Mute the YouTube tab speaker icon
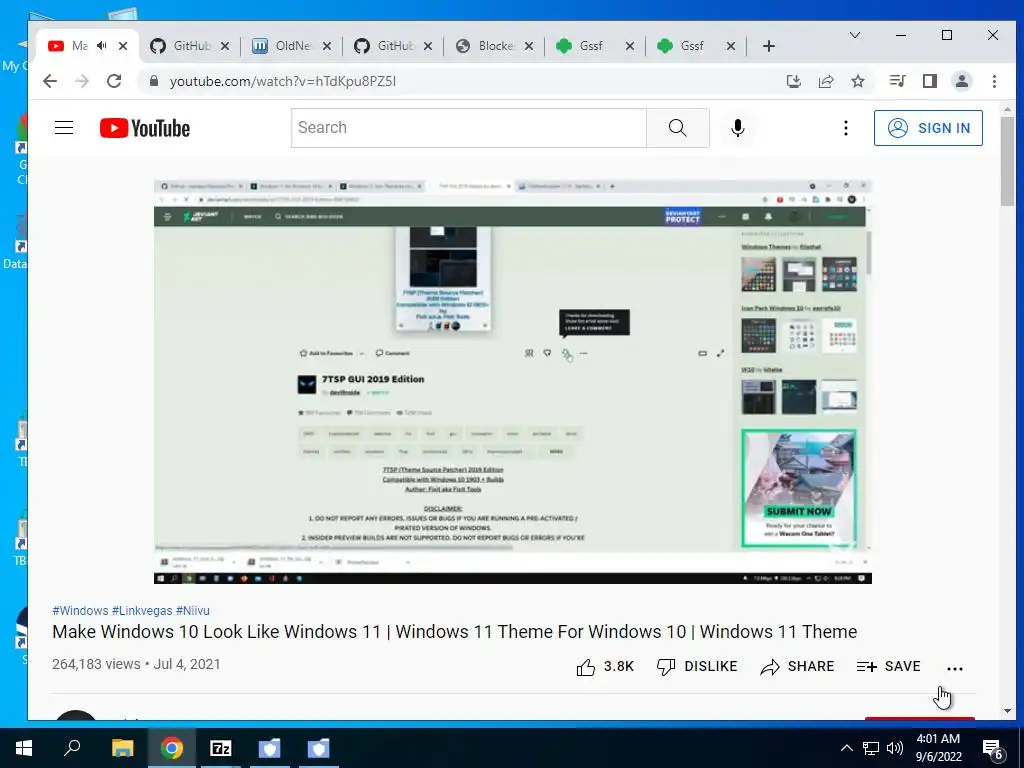1024x768 pixels. click(101, 46)
